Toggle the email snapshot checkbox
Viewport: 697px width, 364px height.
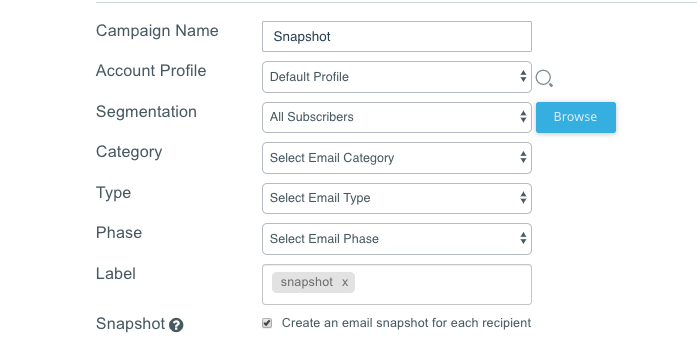(267, 323)
